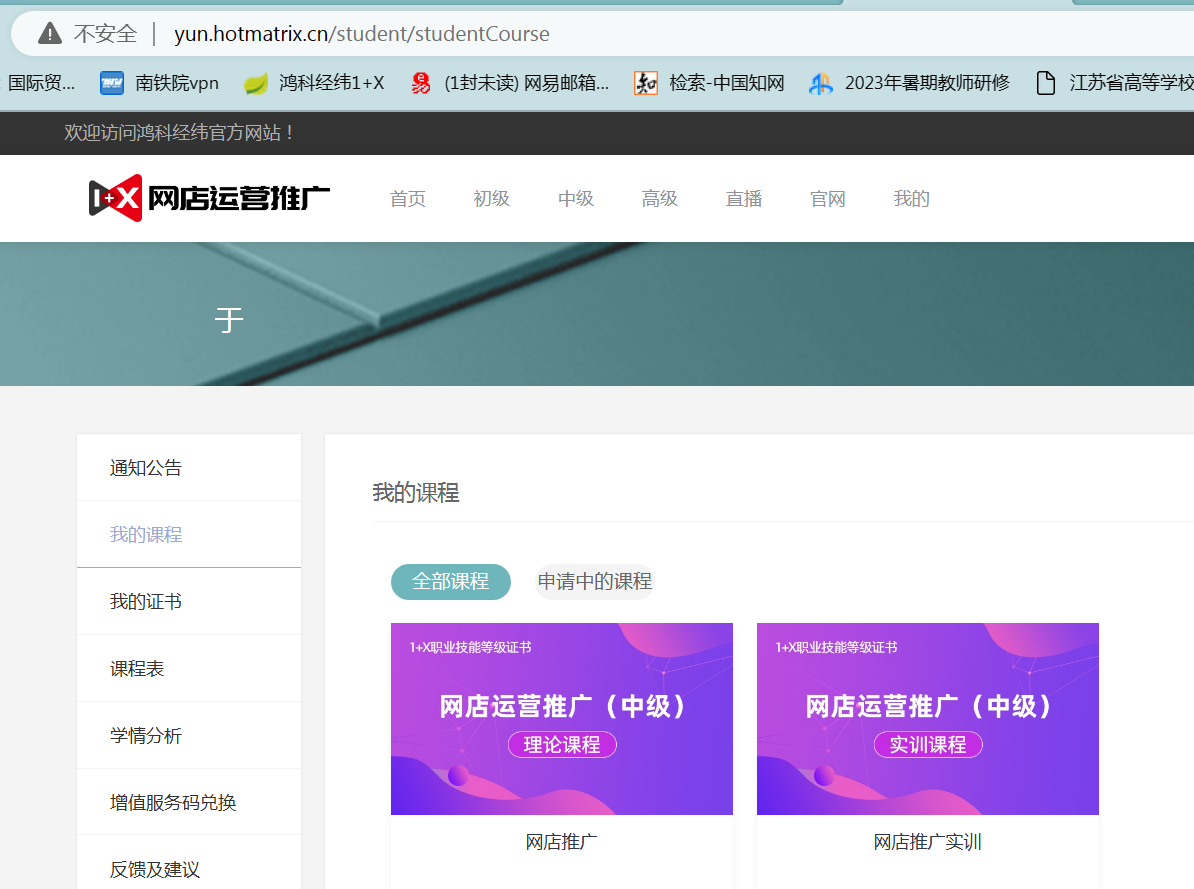Select 通知公告 in the sidebar

[189, 468]
